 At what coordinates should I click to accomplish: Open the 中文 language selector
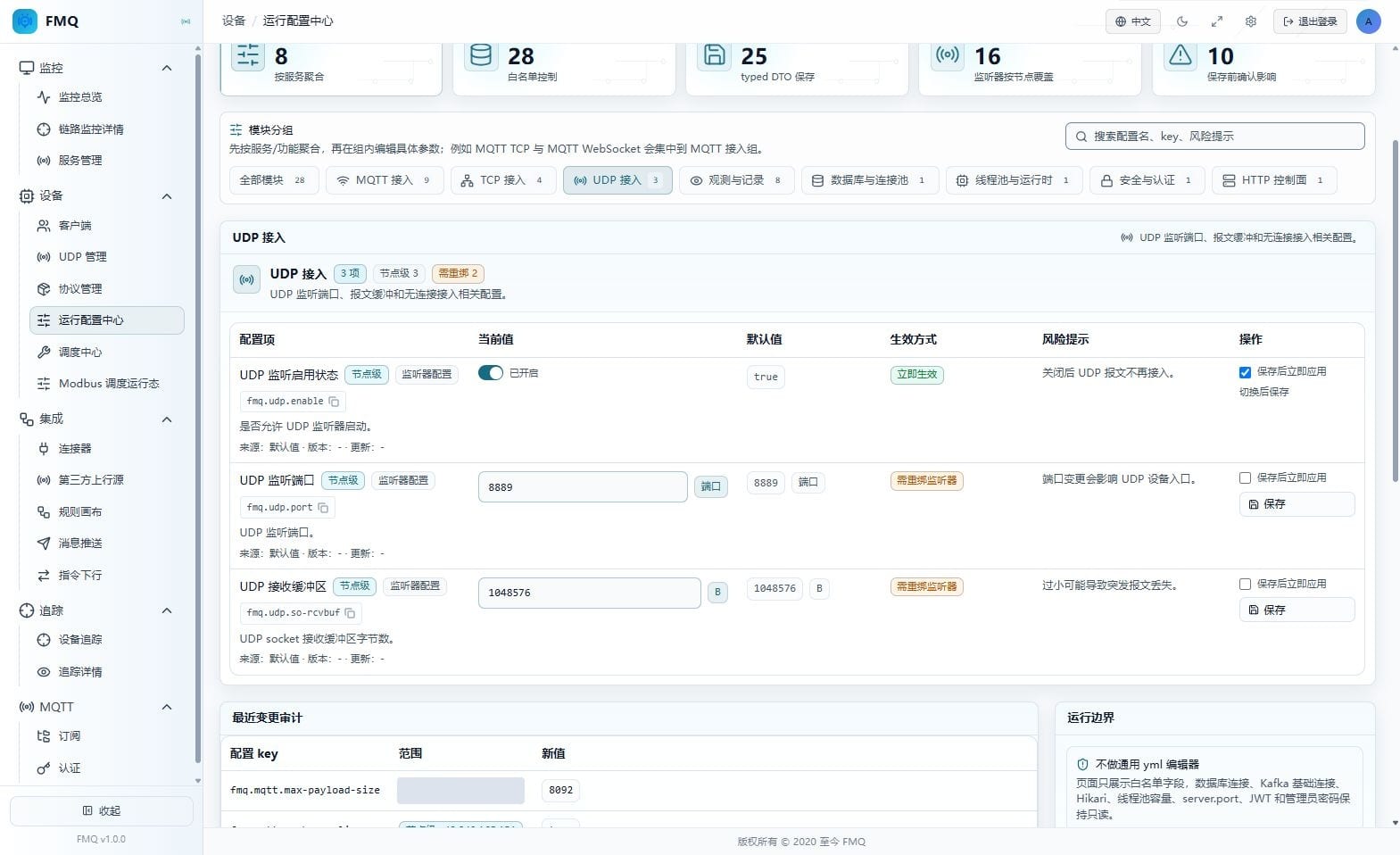pos(1133,21)
